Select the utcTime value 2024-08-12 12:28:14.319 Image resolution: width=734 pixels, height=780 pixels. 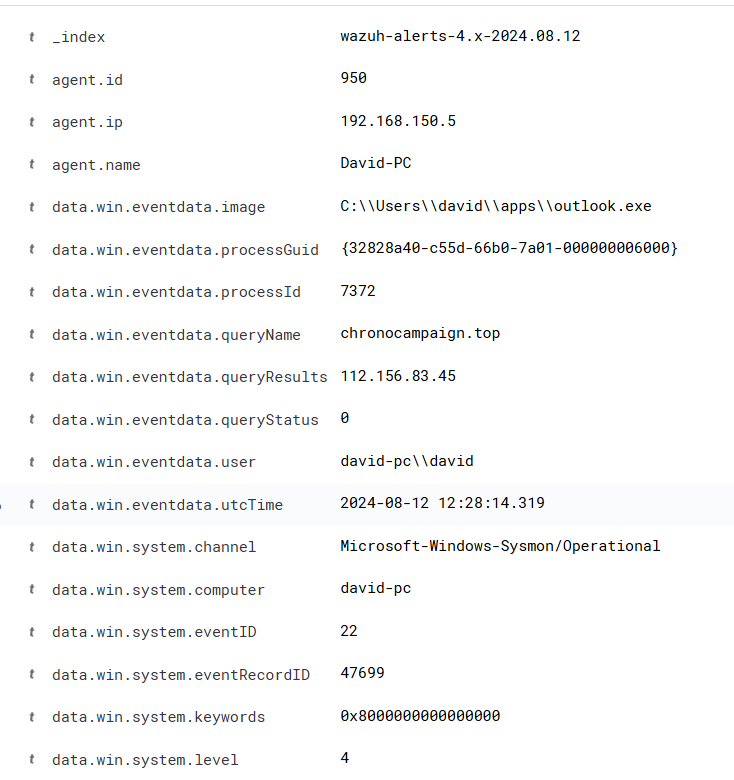coord(442,503)
